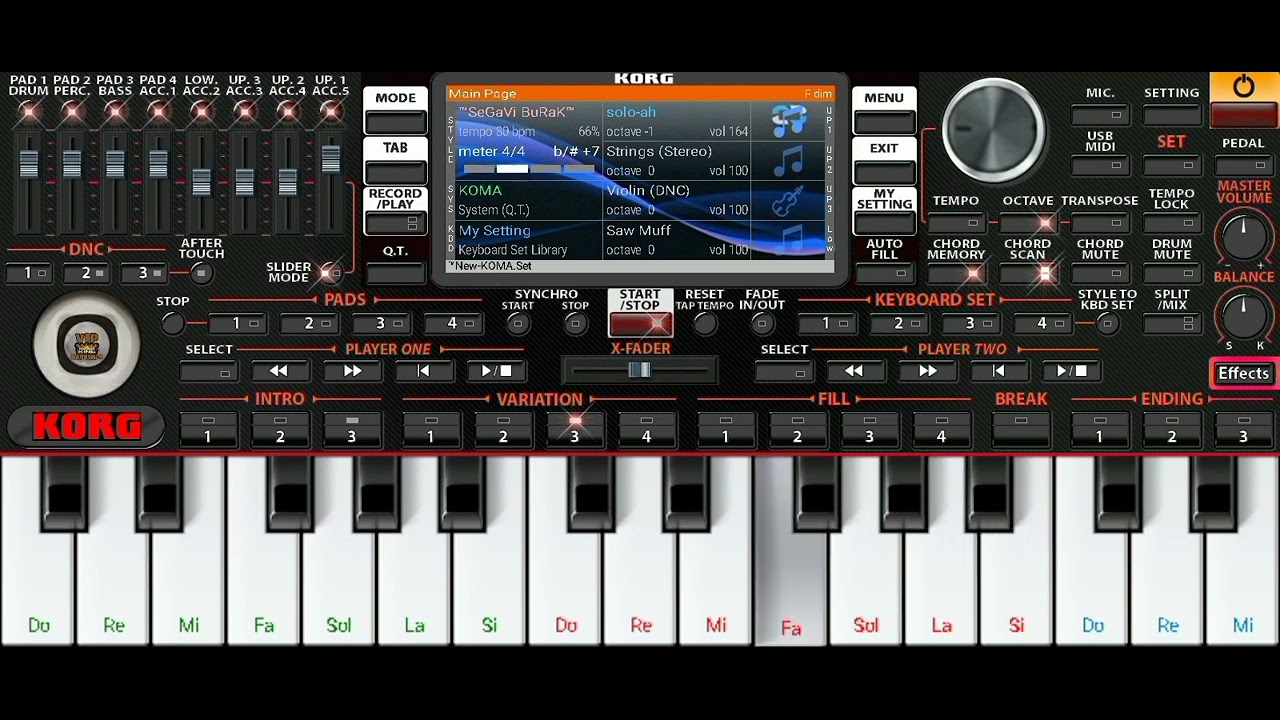Select Fill 2
This screenshot has height=720, width=1280.
797,429
